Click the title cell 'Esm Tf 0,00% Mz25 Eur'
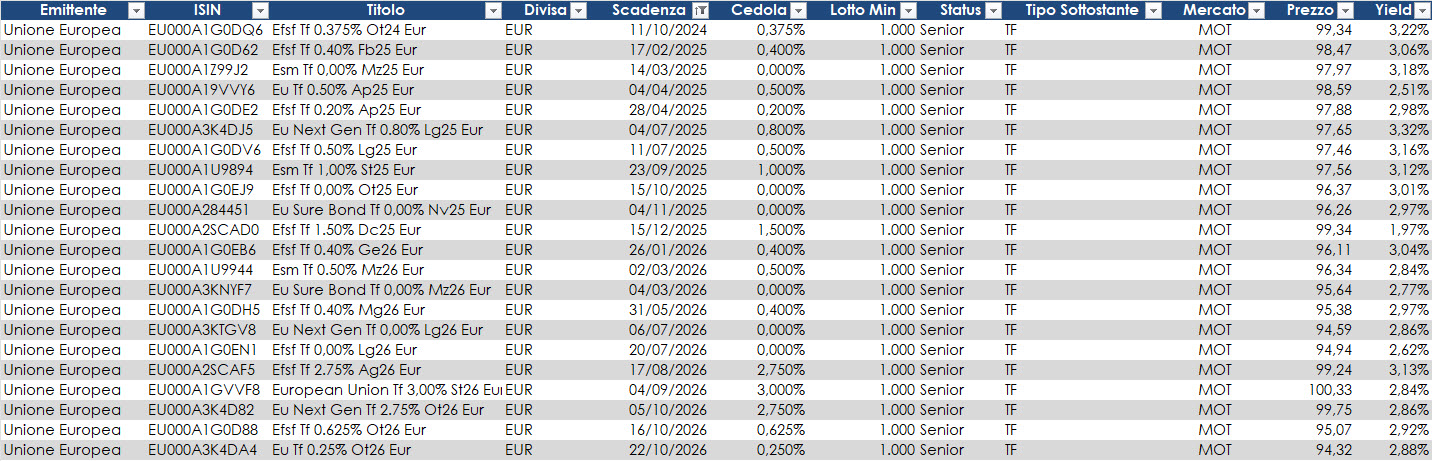This screenshot has width=1432, height=461. [347, 70]
